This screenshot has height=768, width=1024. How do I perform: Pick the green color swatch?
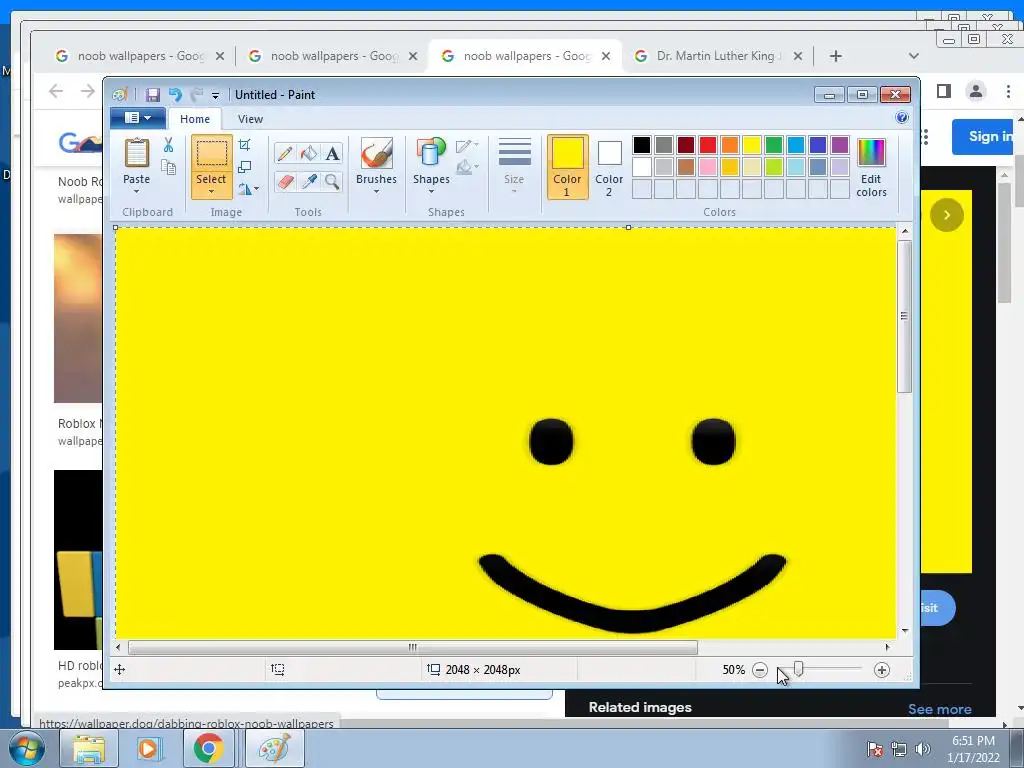click(773, 144)
